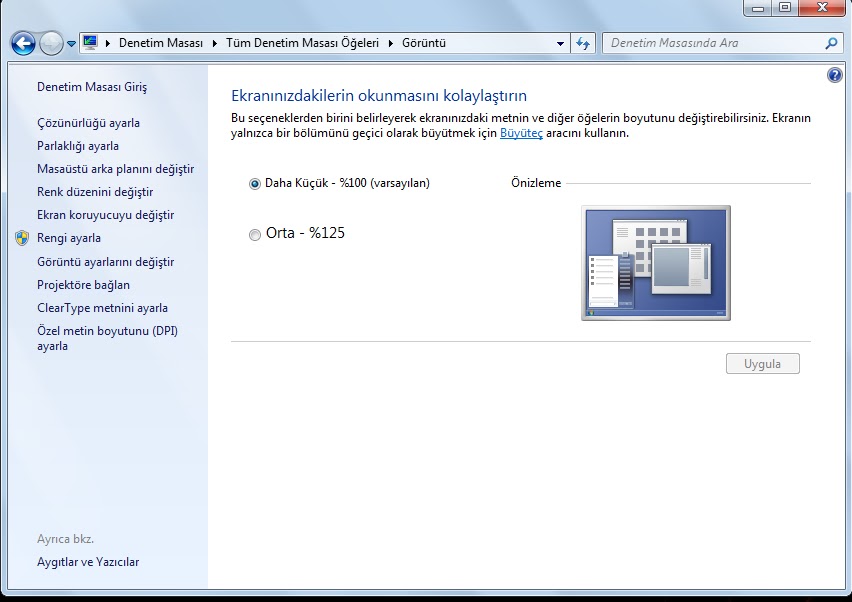Go back with the blue arrow button
Viewport: 852px width, 602px height.
point(23,43)
